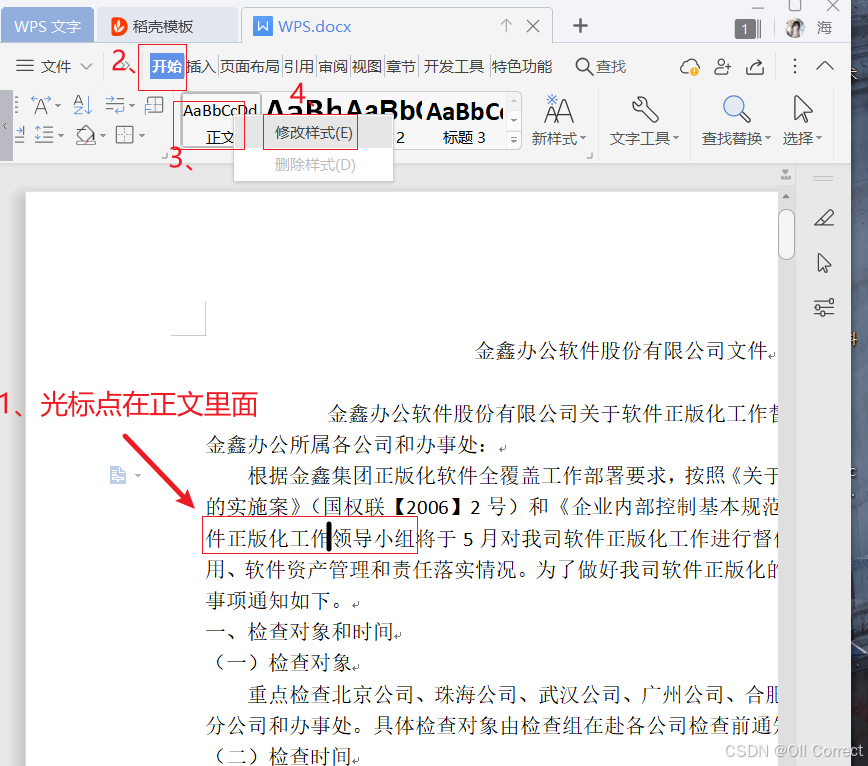Open the 页面布局 ribbon tab
Image resolution: width=868 pixels, height=766 pixels.
(x=250, y=67)
